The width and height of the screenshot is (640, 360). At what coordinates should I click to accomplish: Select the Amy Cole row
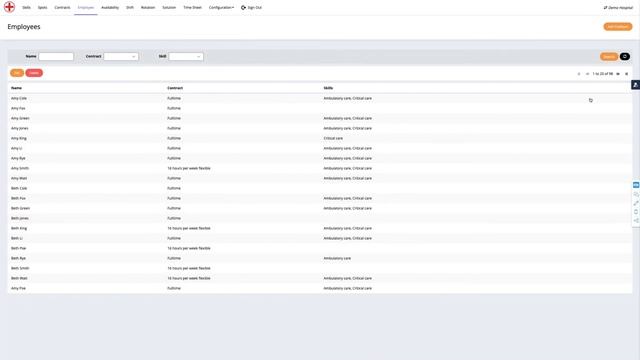tap(320, 98)
